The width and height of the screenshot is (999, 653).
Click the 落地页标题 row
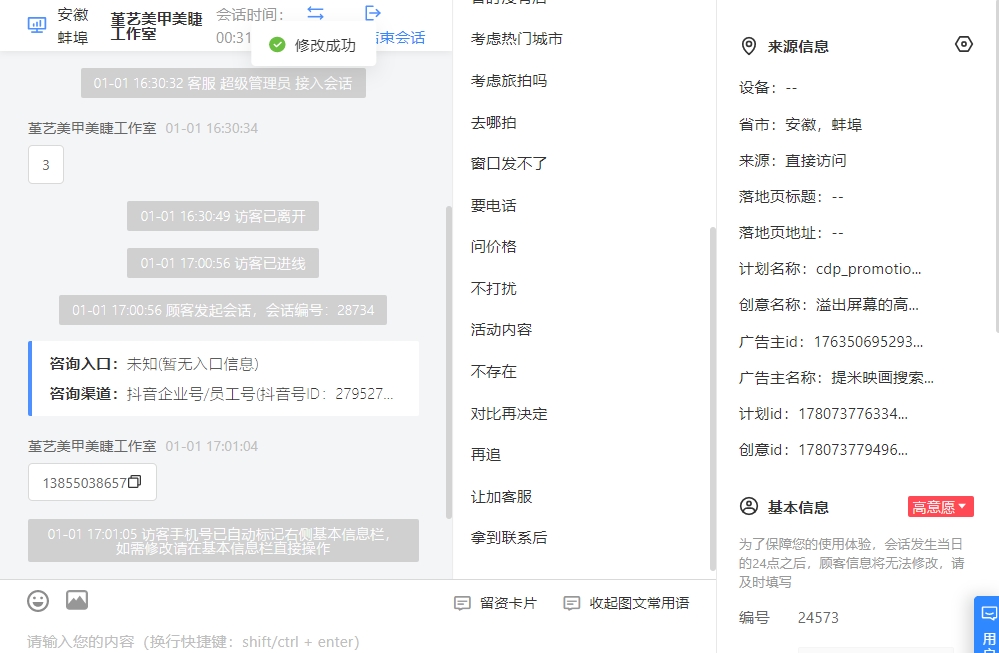[791, 197]
